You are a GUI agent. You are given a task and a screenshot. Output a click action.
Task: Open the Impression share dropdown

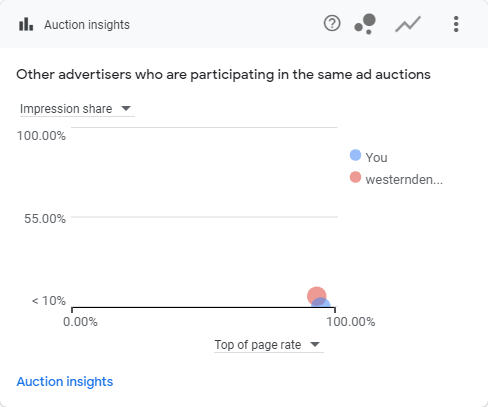coord(77,109)
